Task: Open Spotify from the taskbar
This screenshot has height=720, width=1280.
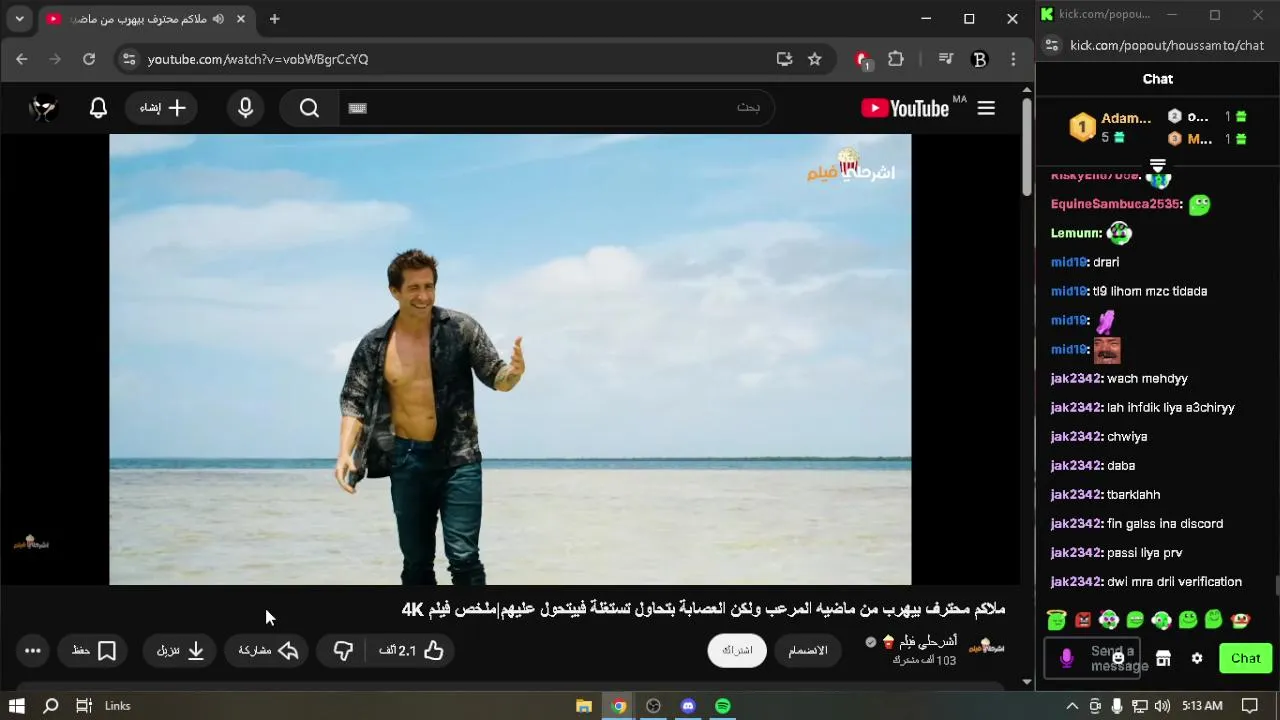Action: [x=723, y=706]
